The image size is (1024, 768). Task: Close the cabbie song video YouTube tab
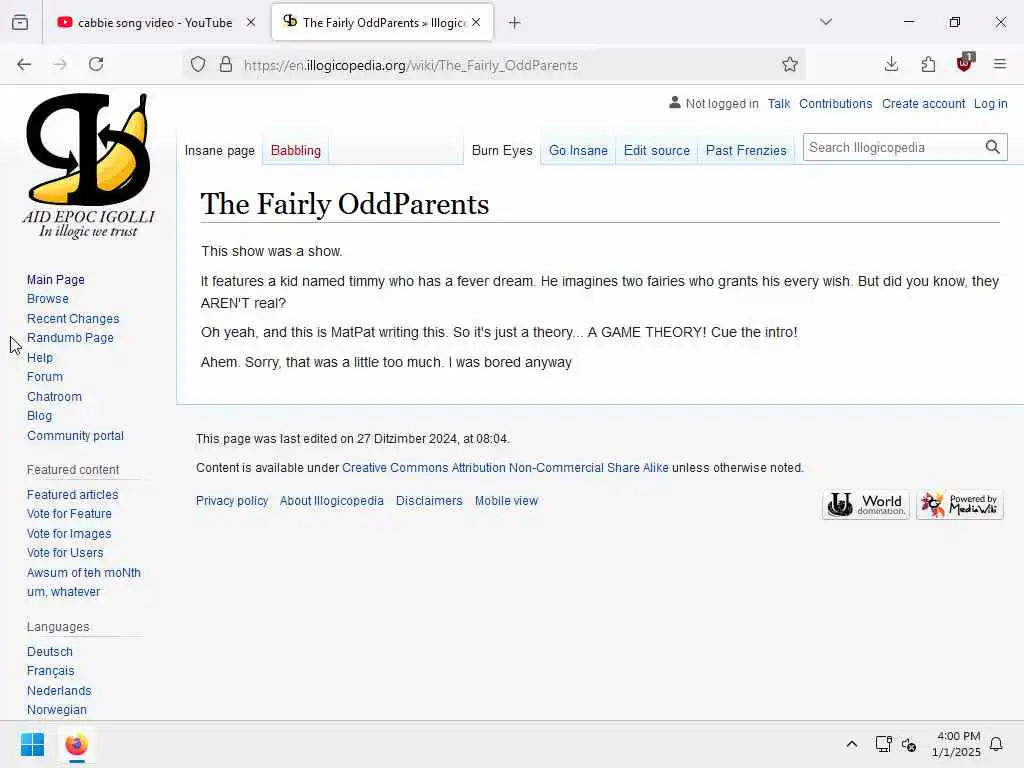251,22
